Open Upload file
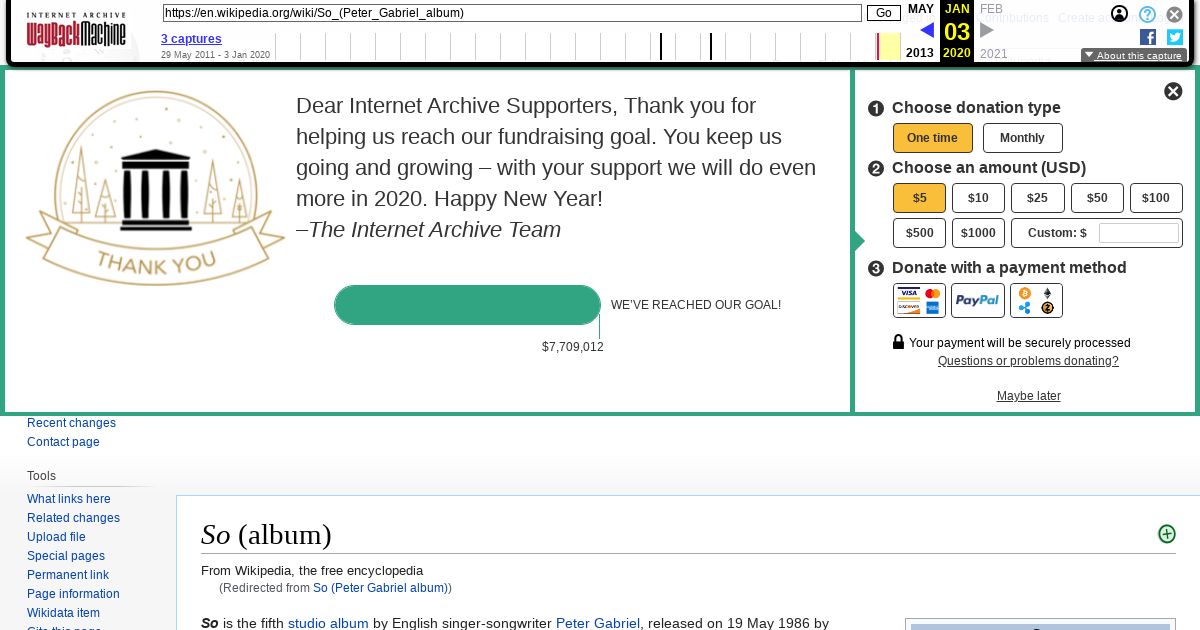This screenshot has height=630, width=1200. coord(56,537)
